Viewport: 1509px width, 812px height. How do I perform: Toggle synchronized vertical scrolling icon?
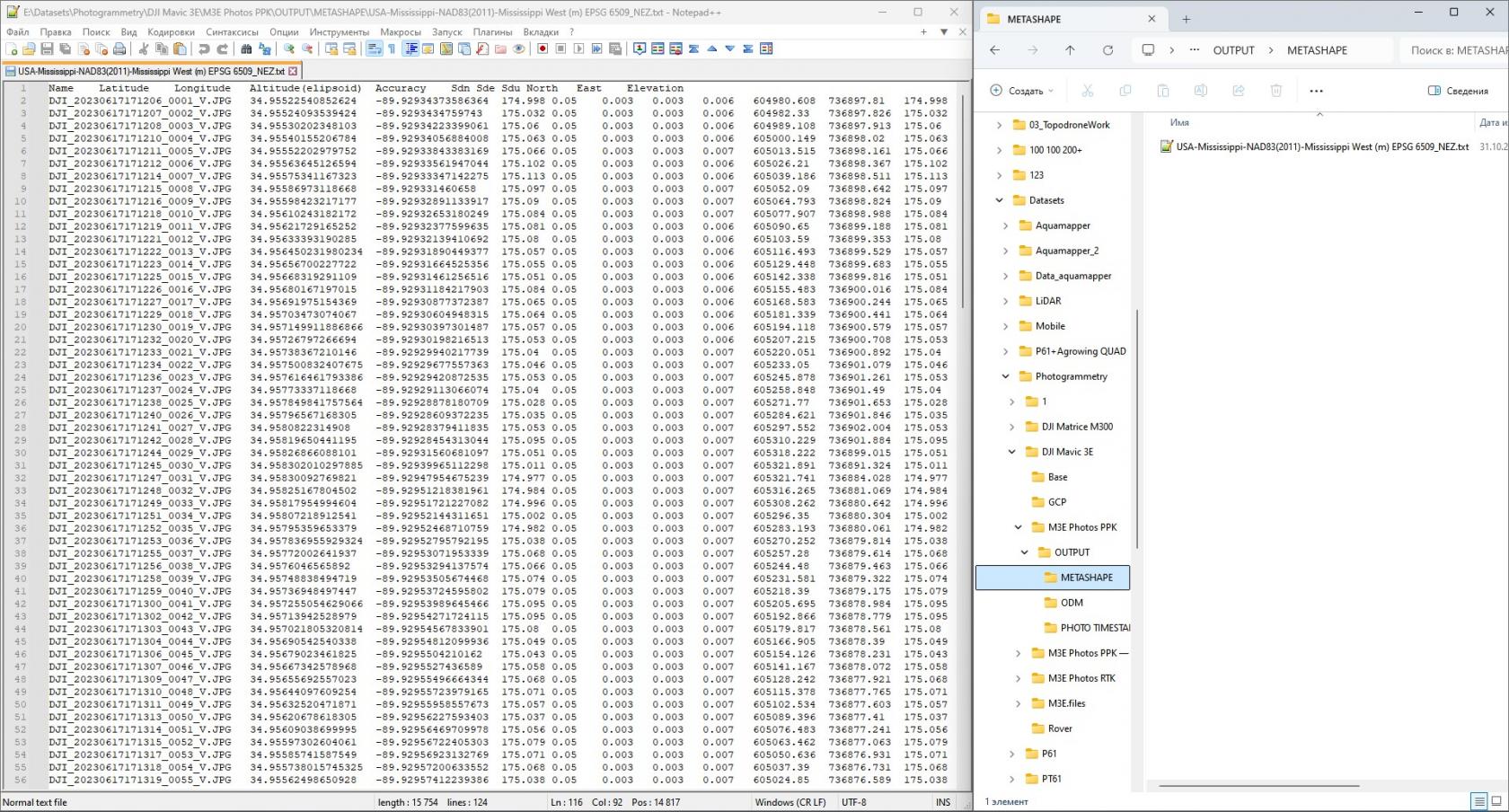331,49
